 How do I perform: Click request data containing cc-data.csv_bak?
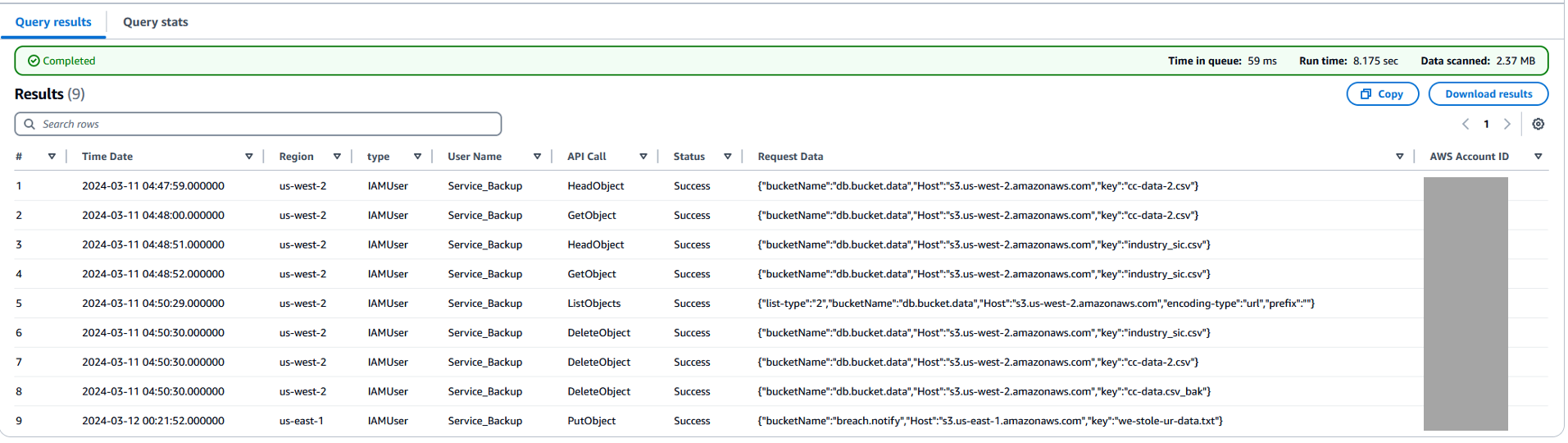coord(984,392)
